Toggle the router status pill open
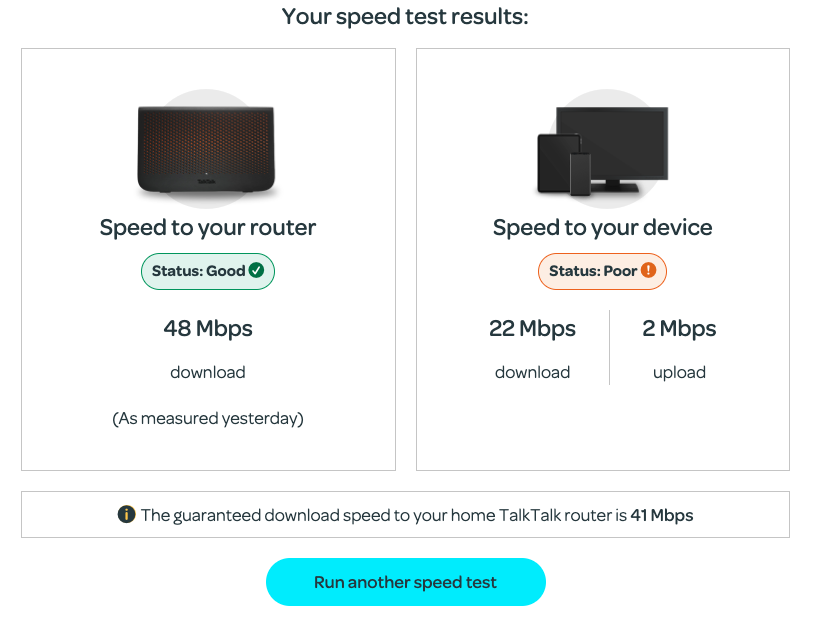 [x=207, y=270]
